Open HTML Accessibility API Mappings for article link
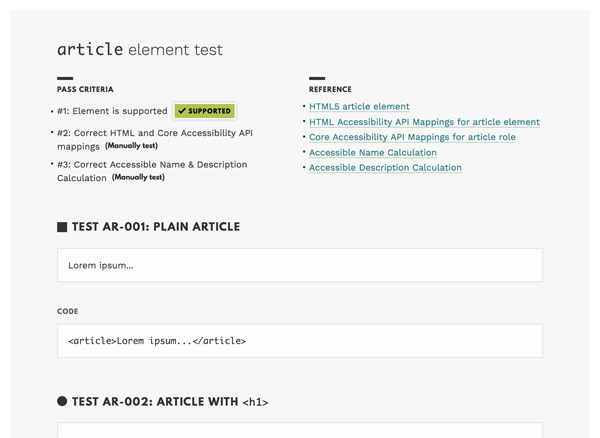Screen dimensions: 600x438 (424, 122)
